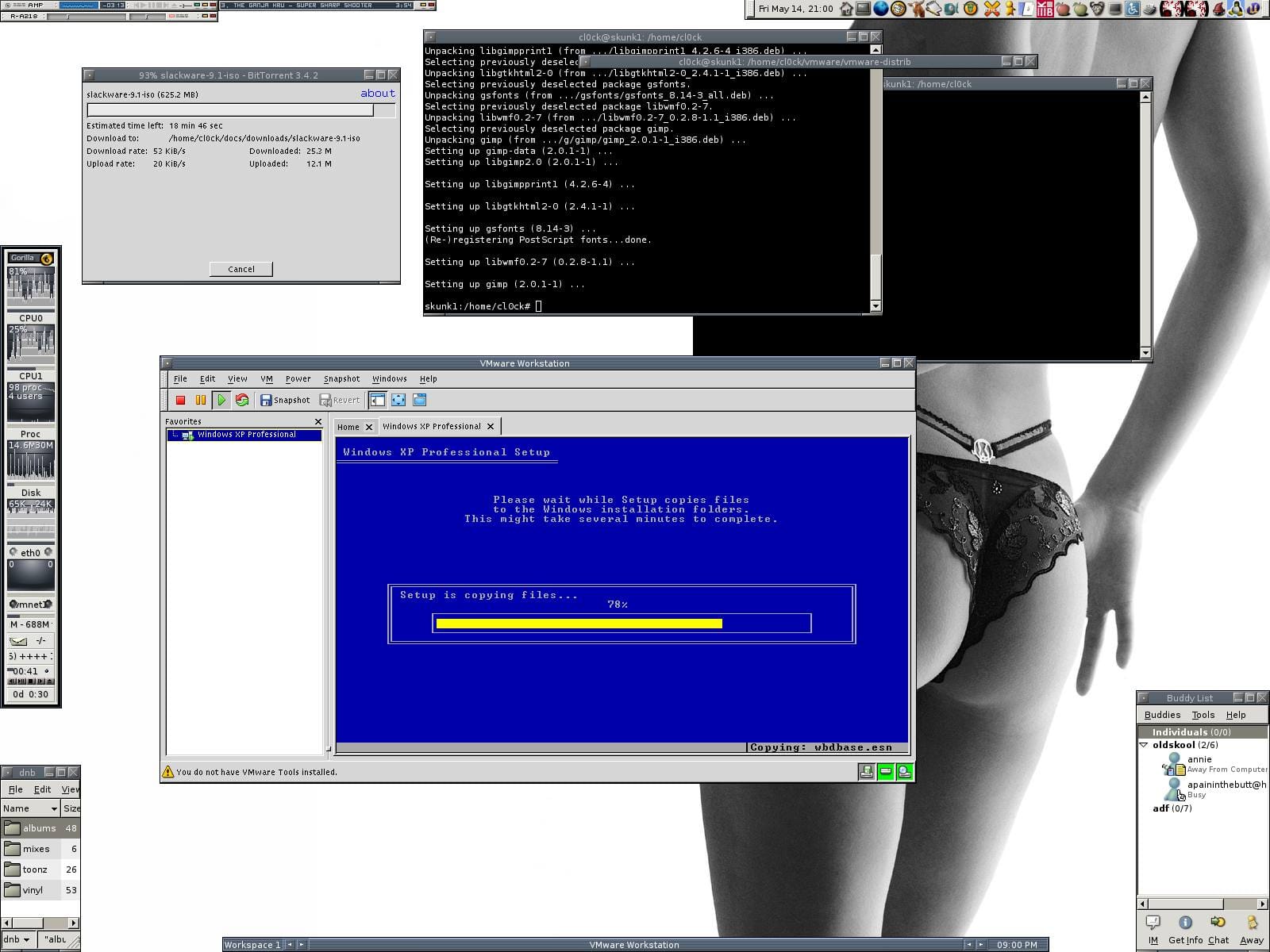Click the Tux penguin icon in top panel
1270x952 pixels.
pyautogui.click(x=1235, y=9)
